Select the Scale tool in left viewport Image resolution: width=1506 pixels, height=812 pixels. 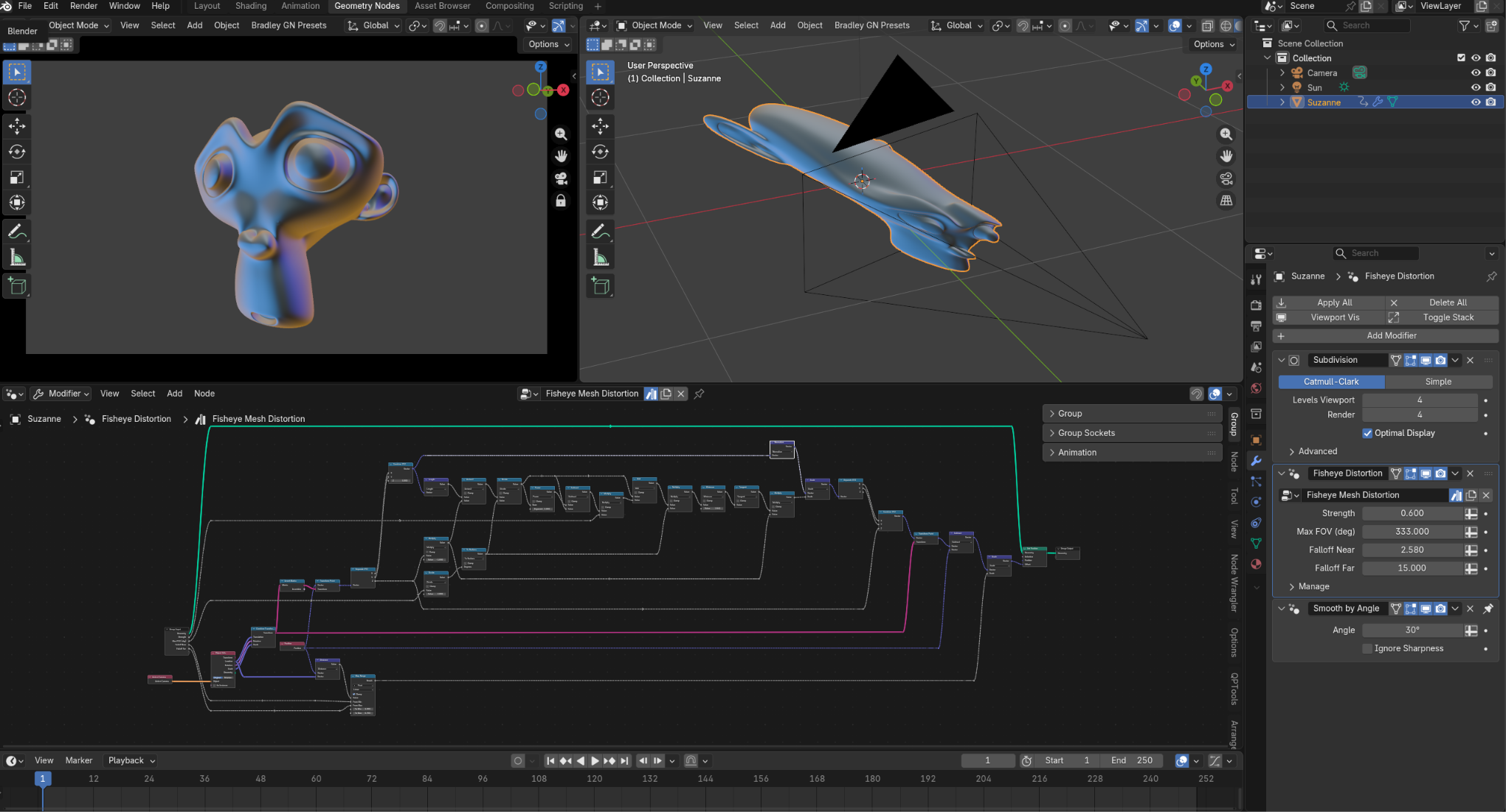[x=17, y=177]
